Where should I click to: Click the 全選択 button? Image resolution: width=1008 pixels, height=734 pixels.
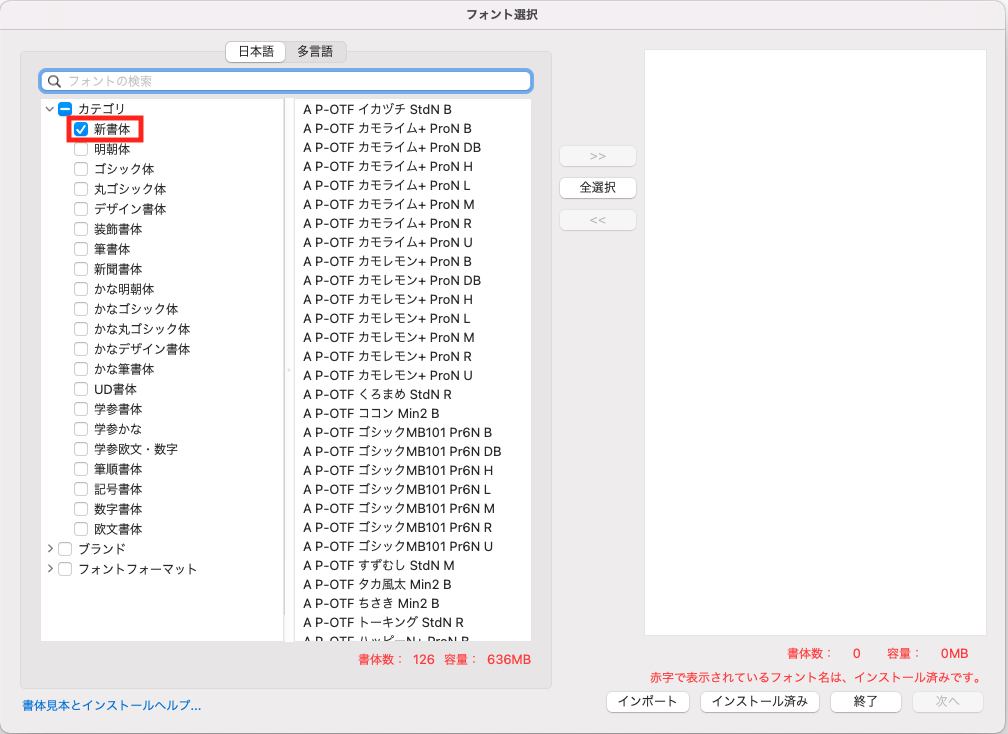tap(598, 188)
